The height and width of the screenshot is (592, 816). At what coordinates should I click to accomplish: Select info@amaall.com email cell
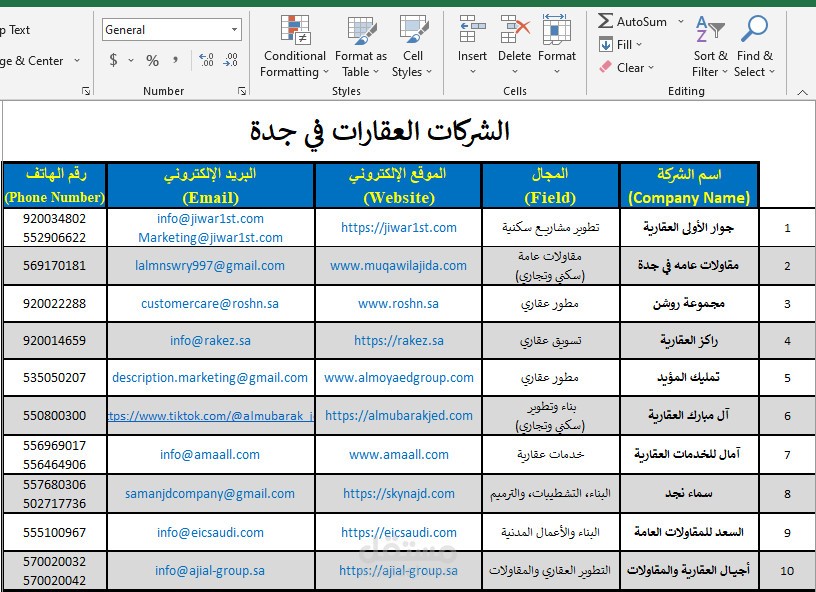coord(211,454)
